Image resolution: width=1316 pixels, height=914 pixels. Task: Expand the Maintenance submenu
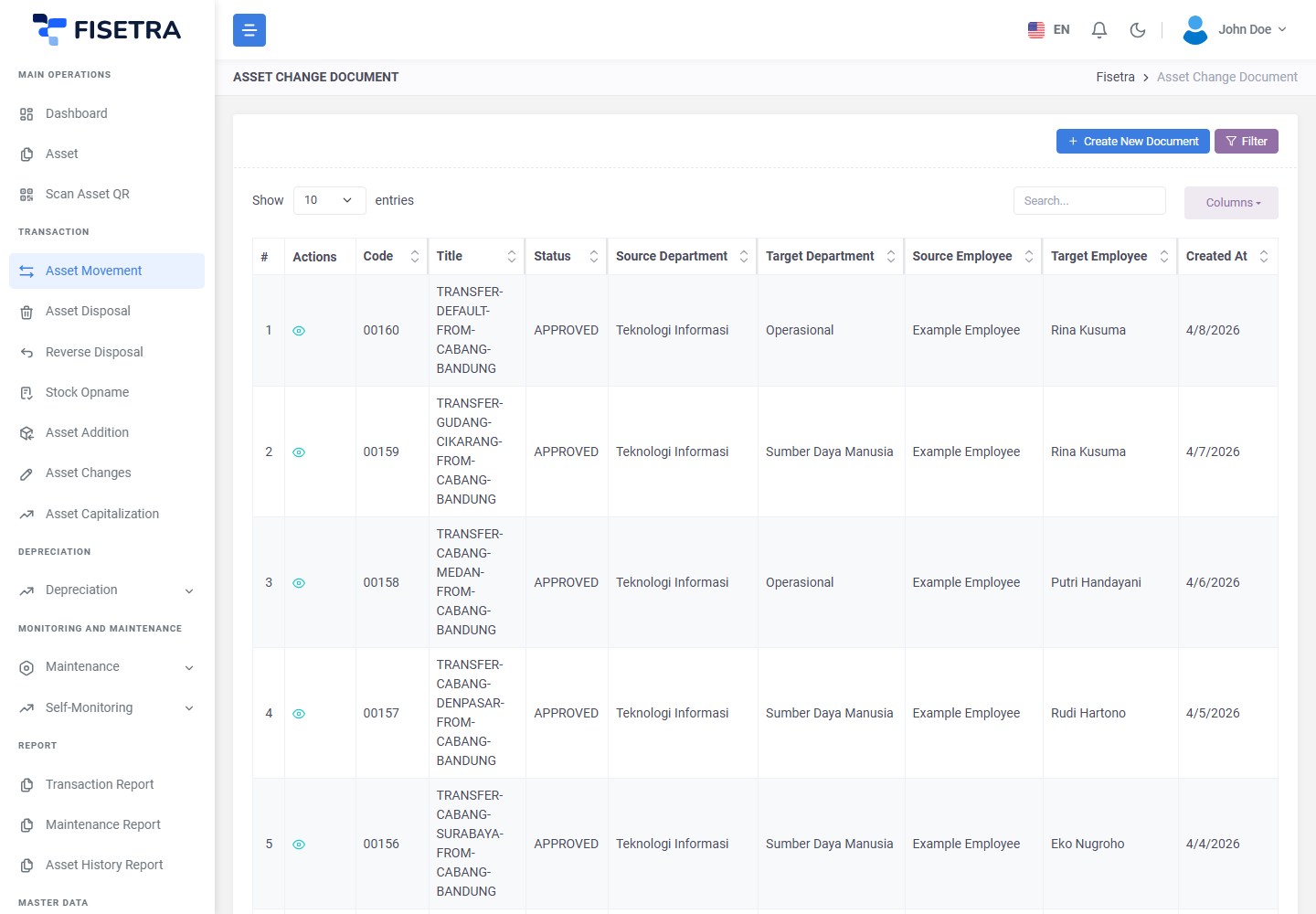point(107,666)
